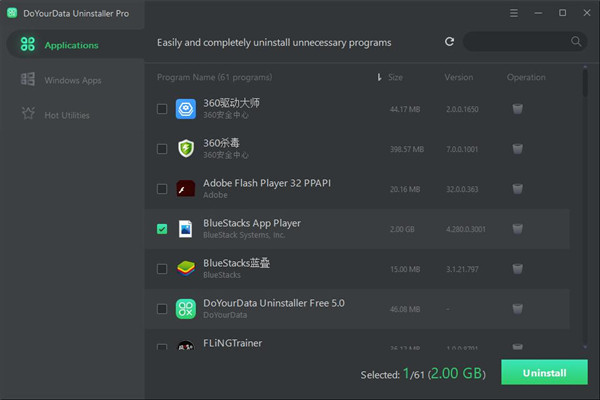Uncheck the BlueStacks App Player checkbox
The width and height of the screenshot is (600, 400).
coord(162,229)
